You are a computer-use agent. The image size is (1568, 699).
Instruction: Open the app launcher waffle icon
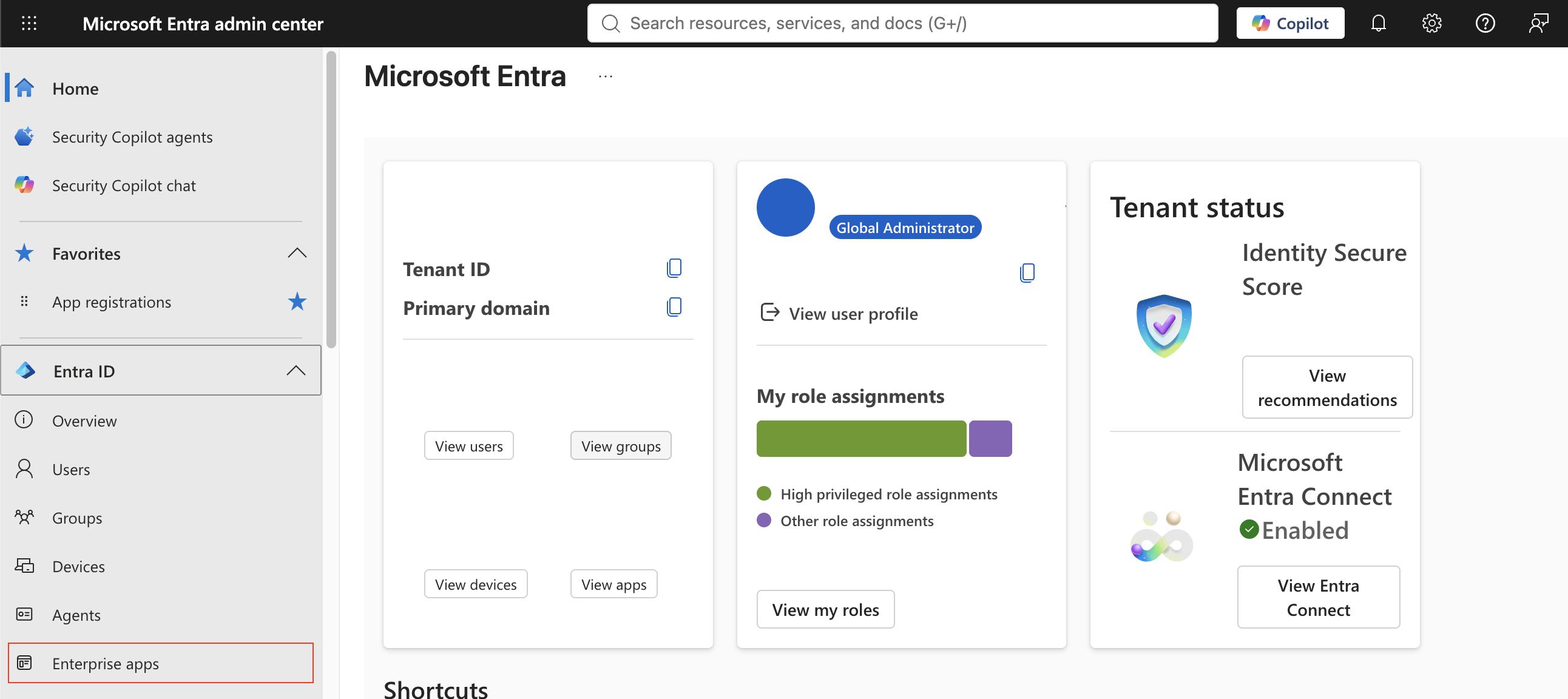[x=29, y=23]
